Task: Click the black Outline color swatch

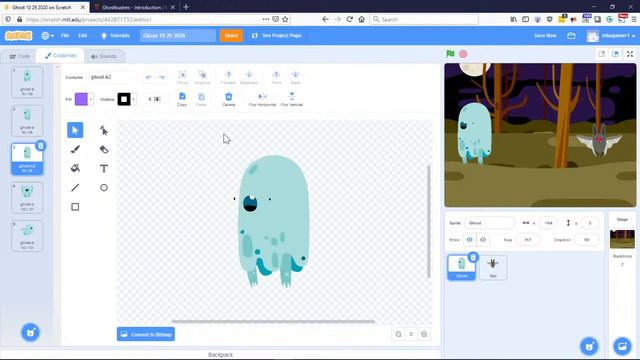Action: [x=124, y=99]
